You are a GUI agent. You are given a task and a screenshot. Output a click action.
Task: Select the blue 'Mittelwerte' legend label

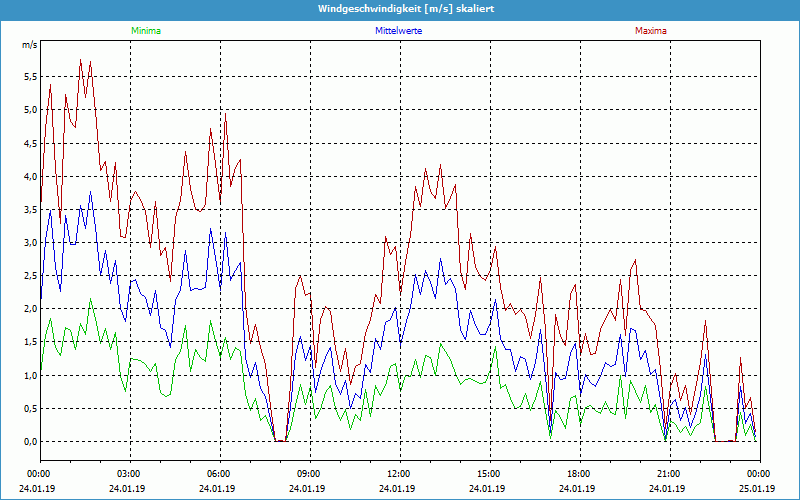click(x=398, y=31)
